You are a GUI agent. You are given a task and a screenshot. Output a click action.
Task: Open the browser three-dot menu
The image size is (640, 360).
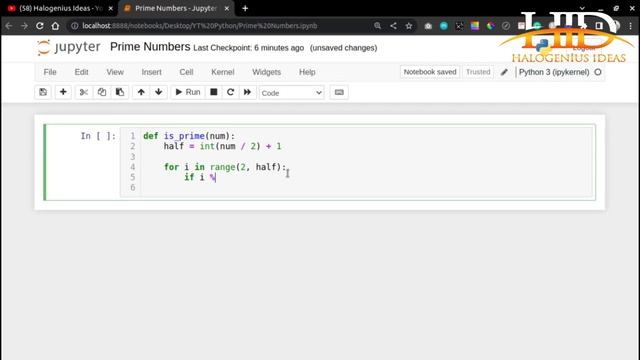coord(631,26)
